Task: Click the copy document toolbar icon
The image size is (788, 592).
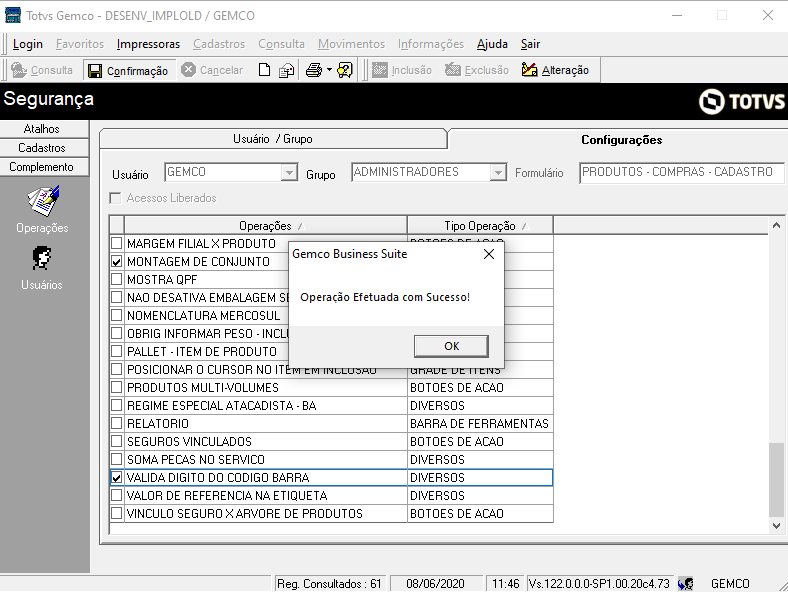Action: pyautogui.click(x=286, y=70)
